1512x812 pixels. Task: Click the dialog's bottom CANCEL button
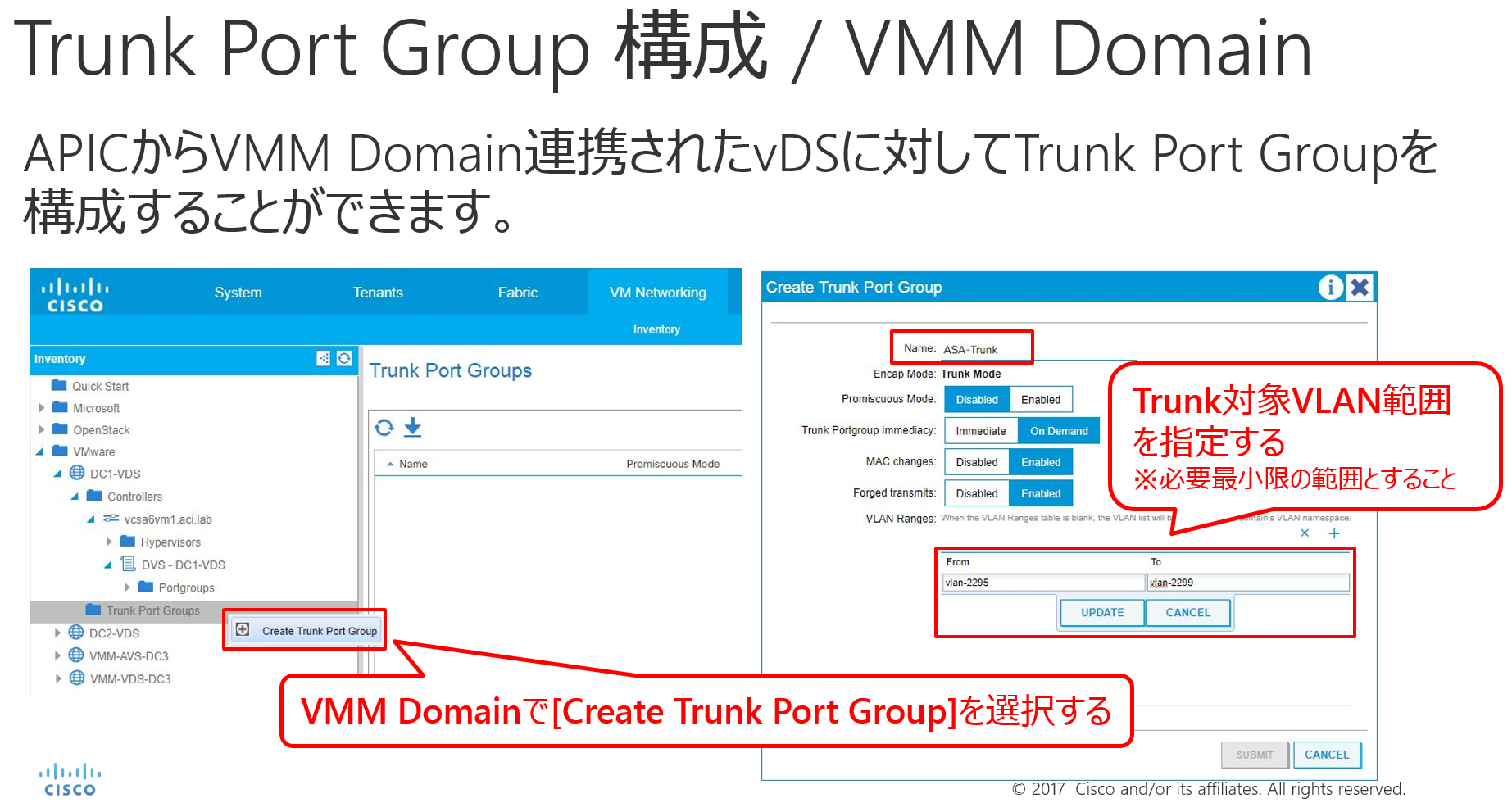1327,755
